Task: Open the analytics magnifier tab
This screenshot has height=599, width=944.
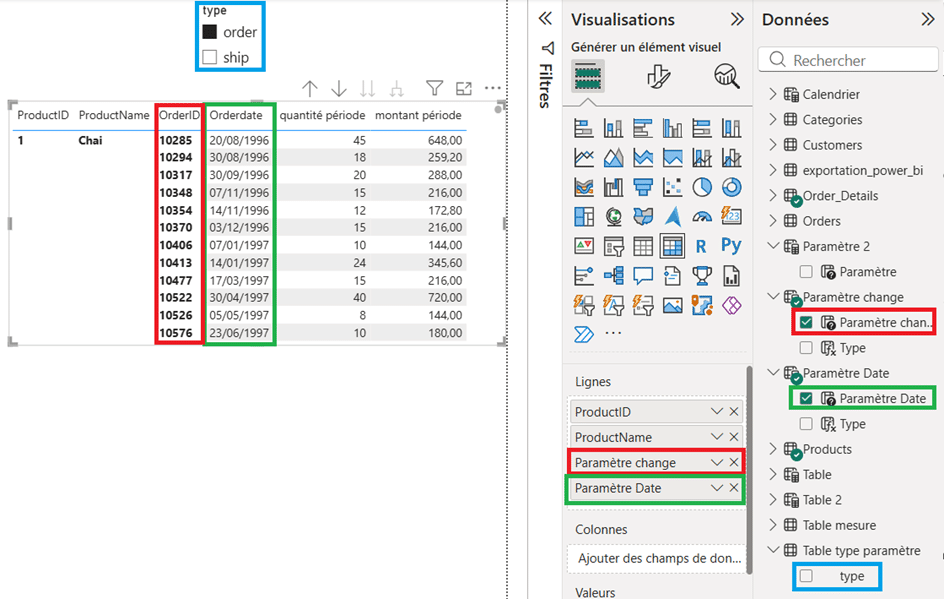Action: (726, 76)
